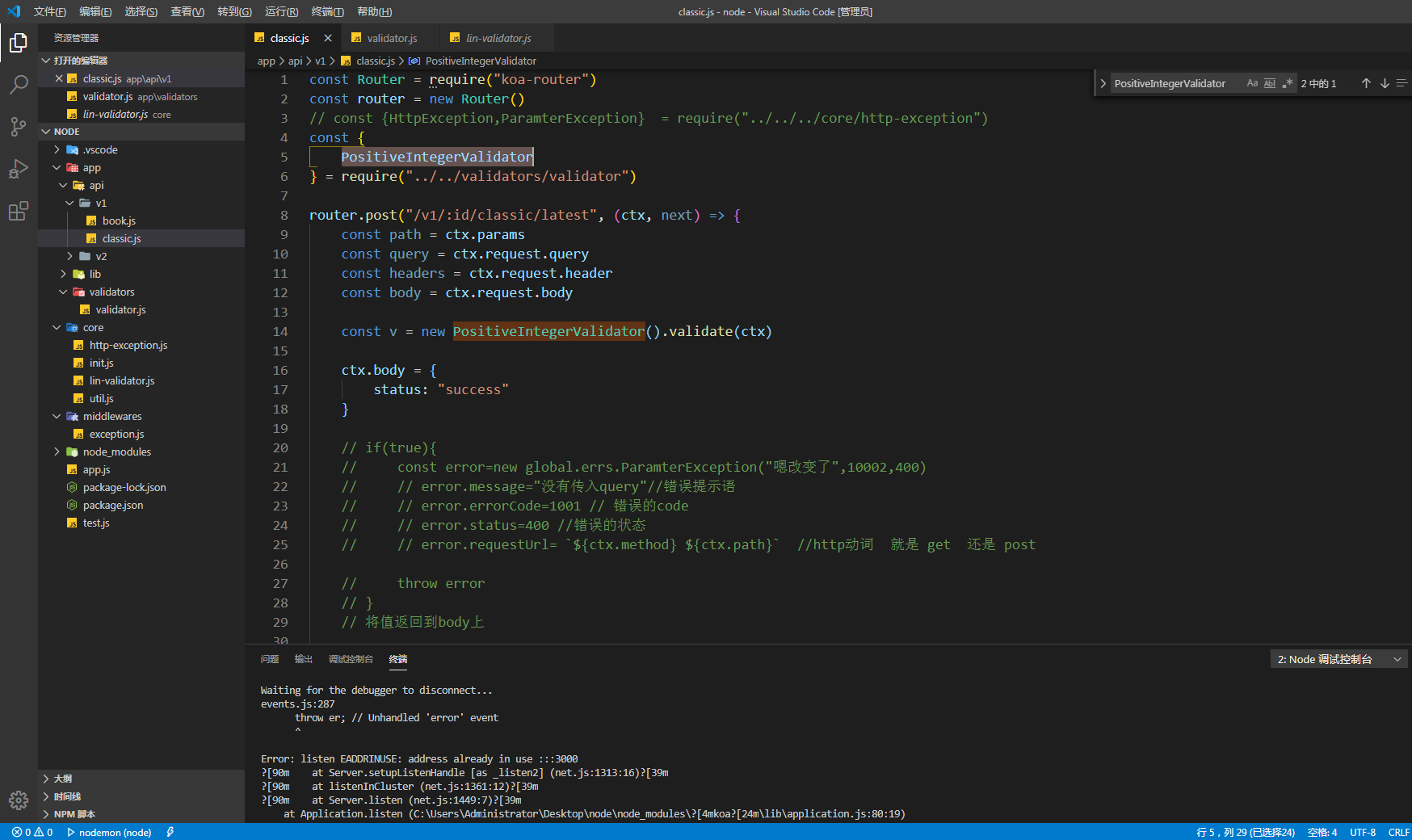Close classic.js in the open editors list

(59, 78)
